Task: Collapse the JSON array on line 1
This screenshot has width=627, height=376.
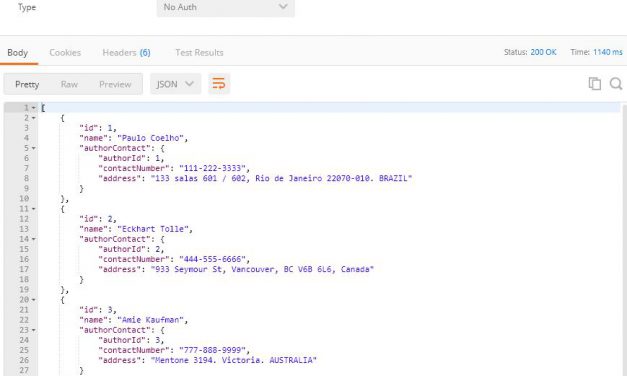Action: (34, 108)
